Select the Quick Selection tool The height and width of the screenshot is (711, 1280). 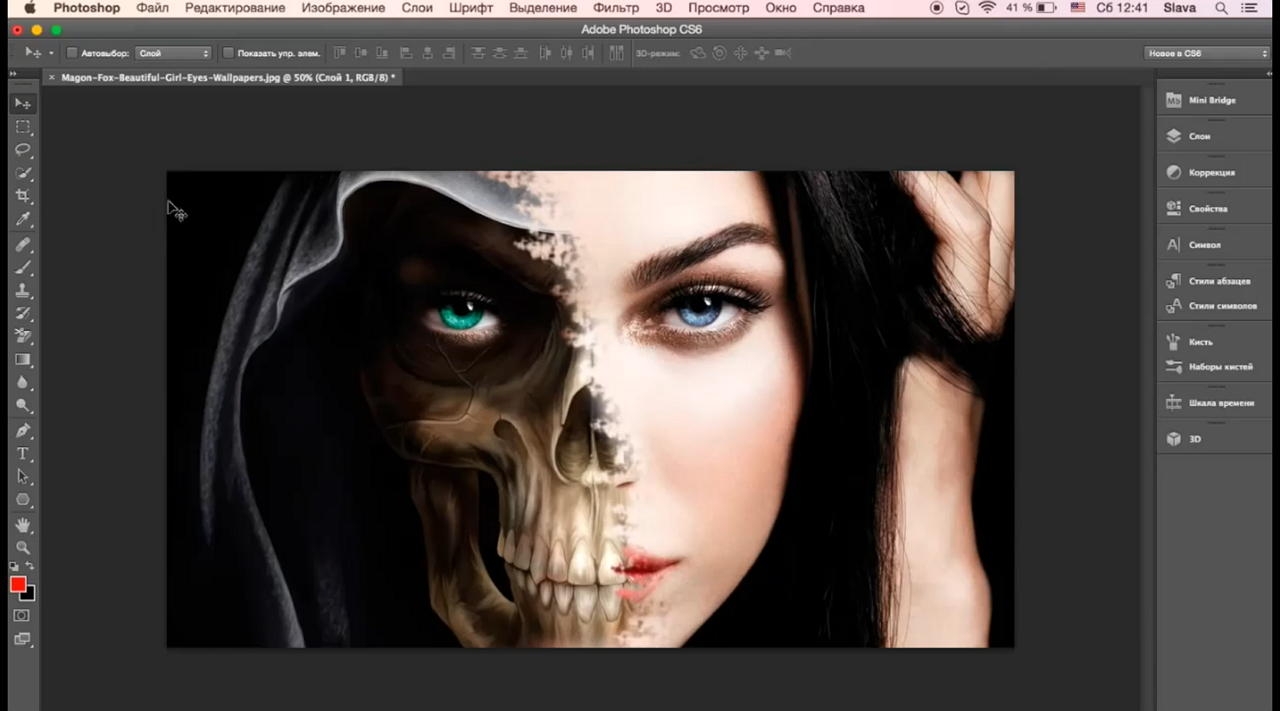pyautogui.click(x=22, y=173)
